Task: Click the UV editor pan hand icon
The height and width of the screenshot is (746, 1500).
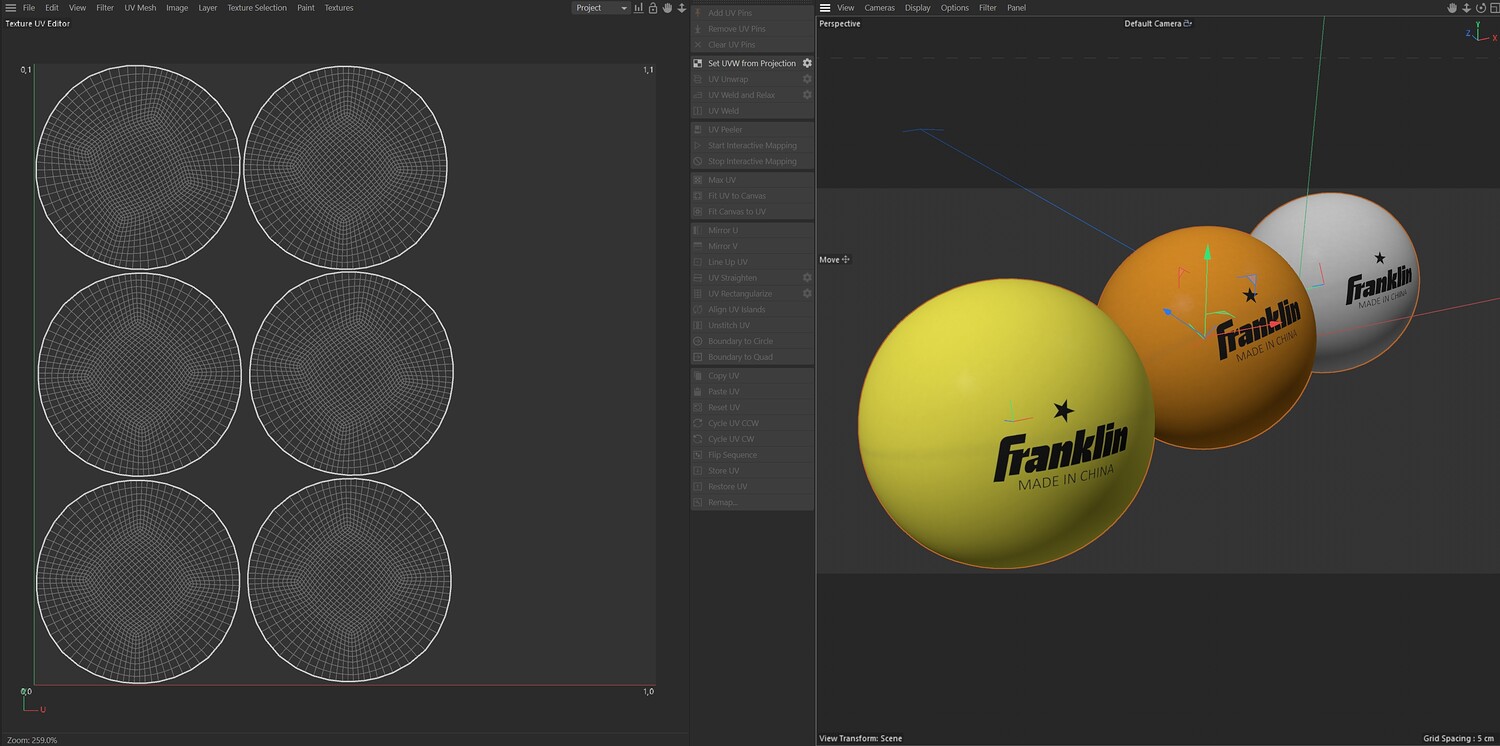Action: click(667, 8)
